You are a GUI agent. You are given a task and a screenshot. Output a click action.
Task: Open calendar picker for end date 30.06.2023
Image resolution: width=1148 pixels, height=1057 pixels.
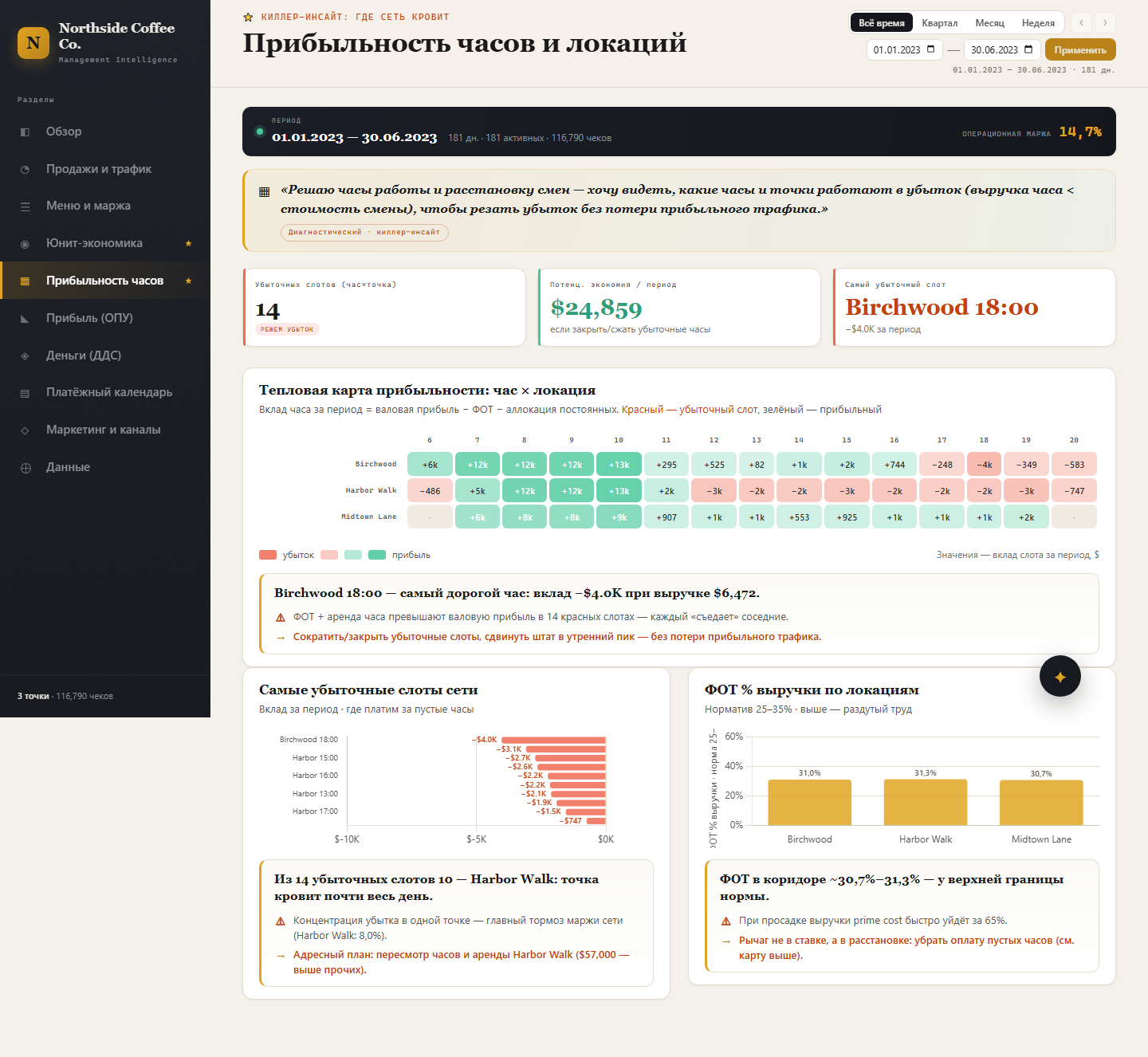pos(1028,49)
